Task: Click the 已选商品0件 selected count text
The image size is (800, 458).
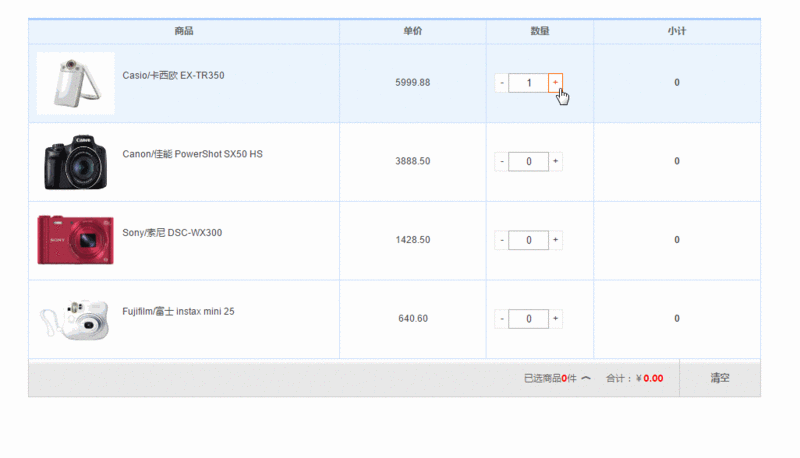Action: 550,378
